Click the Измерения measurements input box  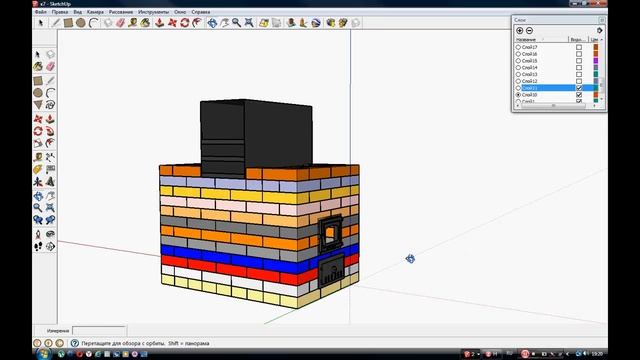[x=99, y=331]
